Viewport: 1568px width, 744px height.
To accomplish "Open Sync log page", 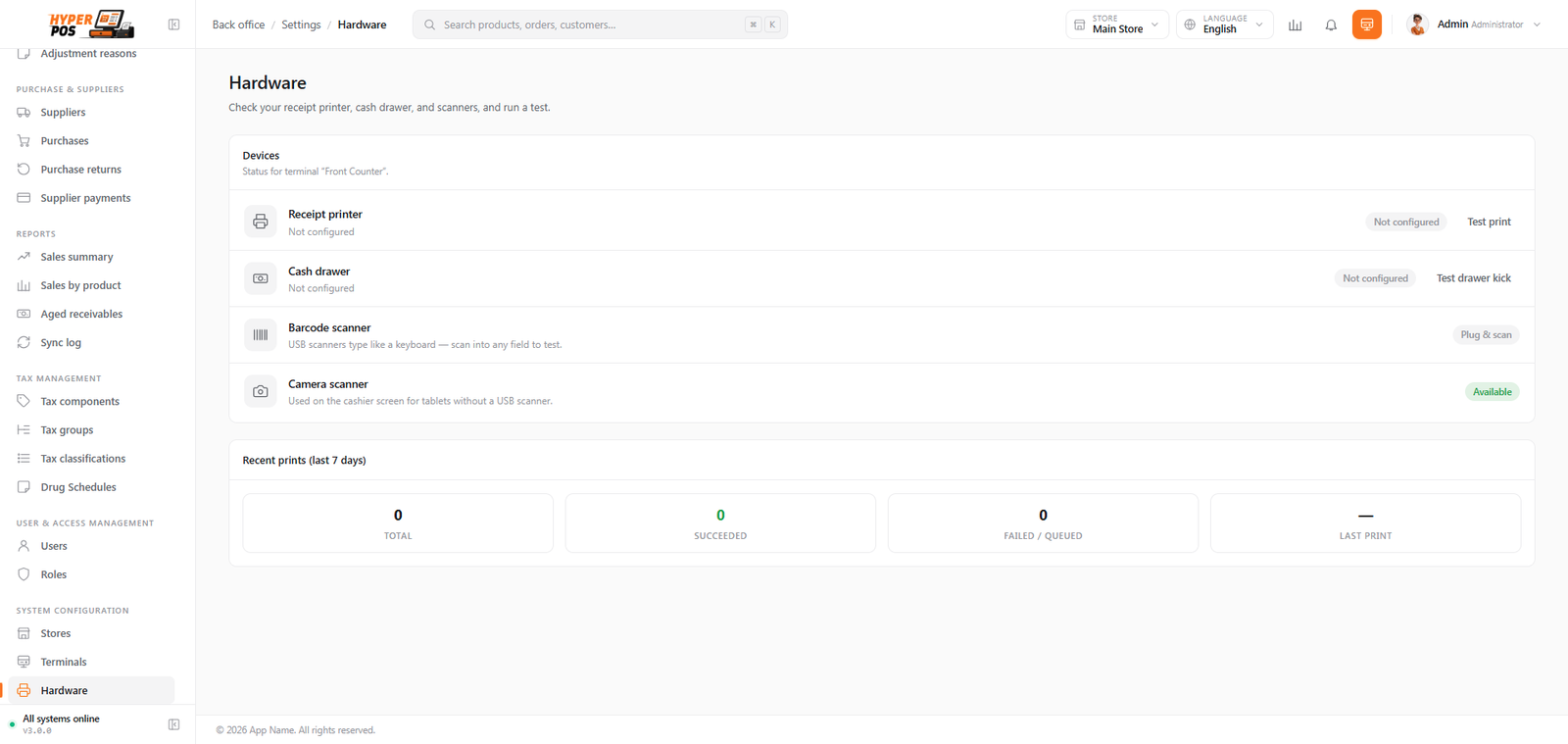I will point(91,342).
